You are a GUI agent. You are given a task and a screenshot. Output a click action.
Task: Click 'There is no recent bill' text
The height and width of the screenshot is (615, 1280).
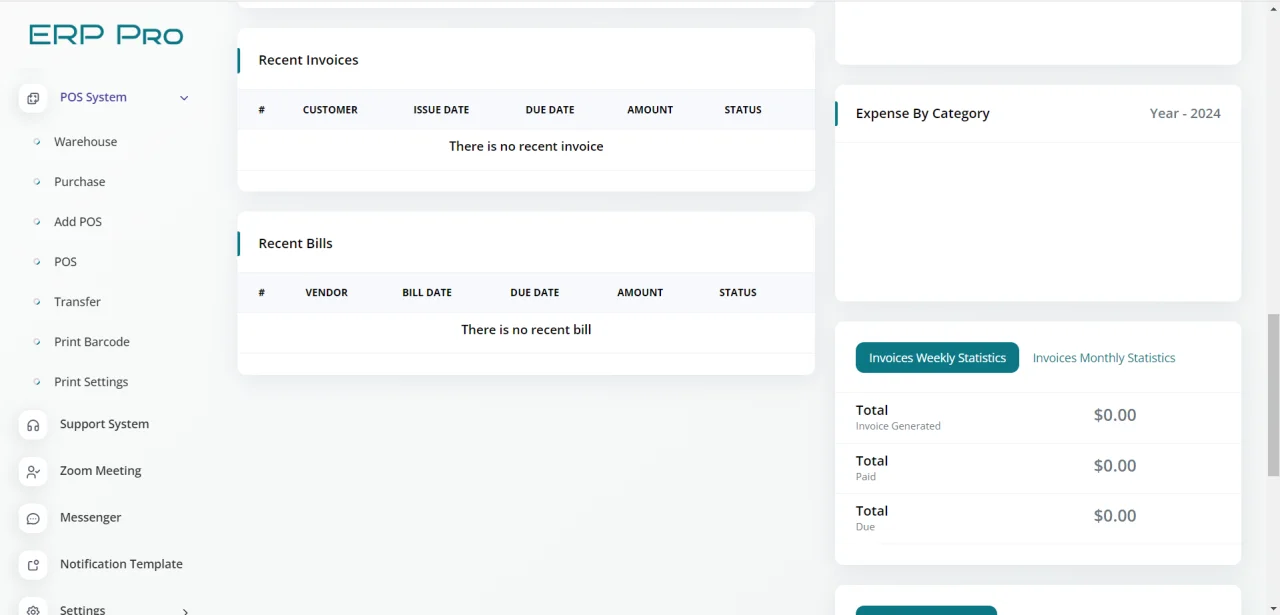coord(526,329)
